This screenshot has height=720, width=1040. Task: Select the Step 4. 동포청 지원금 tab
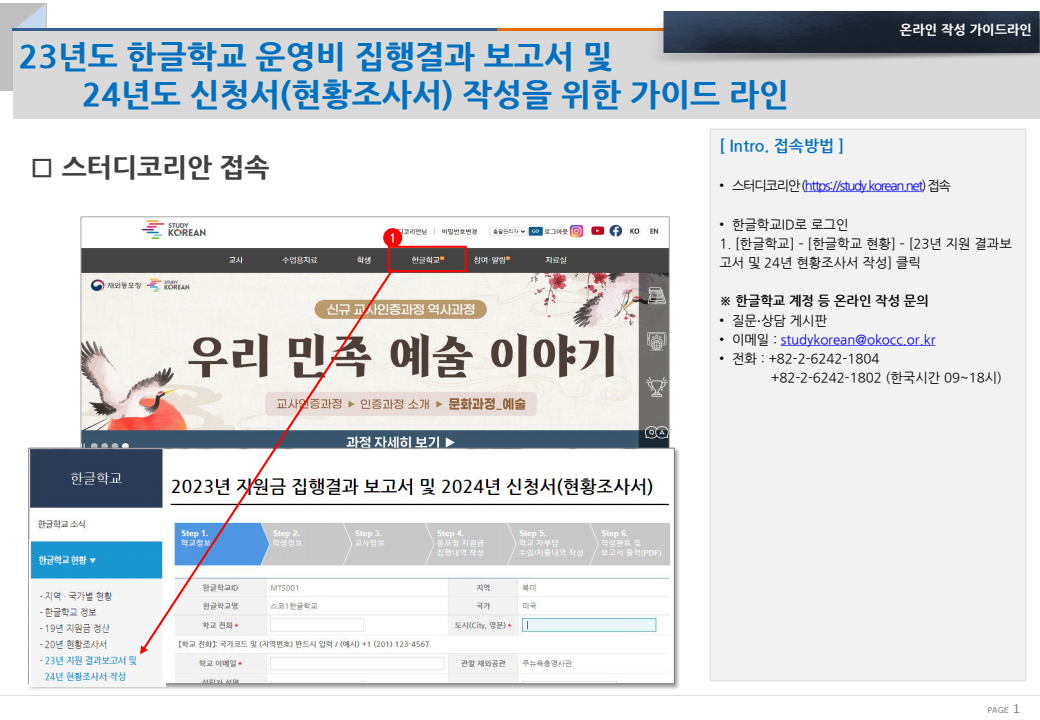tap(470, 543)
